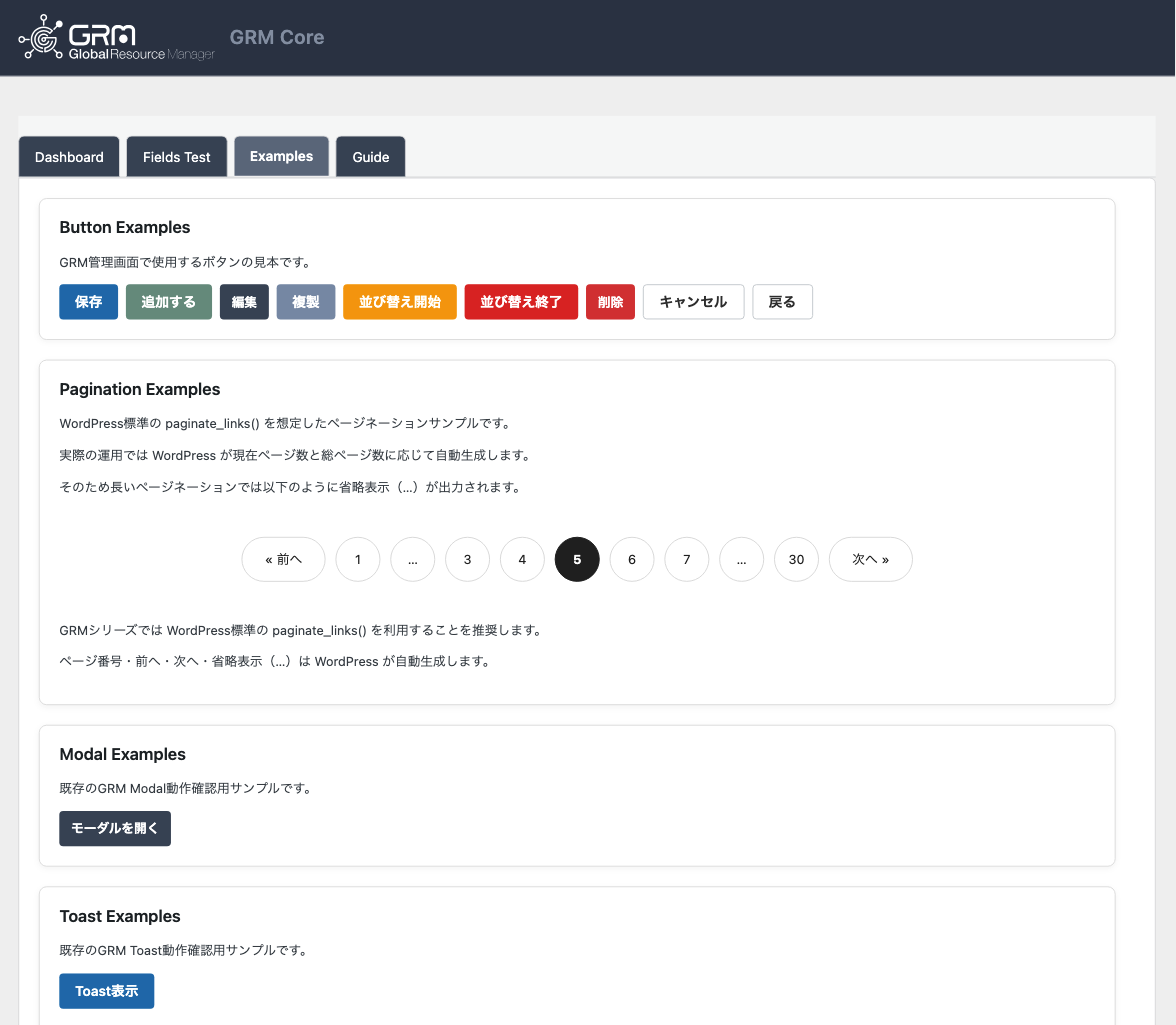End sorting with 並び替え終了 button
Image resolution: width=1176 pixels, height=1025 pixels.
click(x=521, y=301)
